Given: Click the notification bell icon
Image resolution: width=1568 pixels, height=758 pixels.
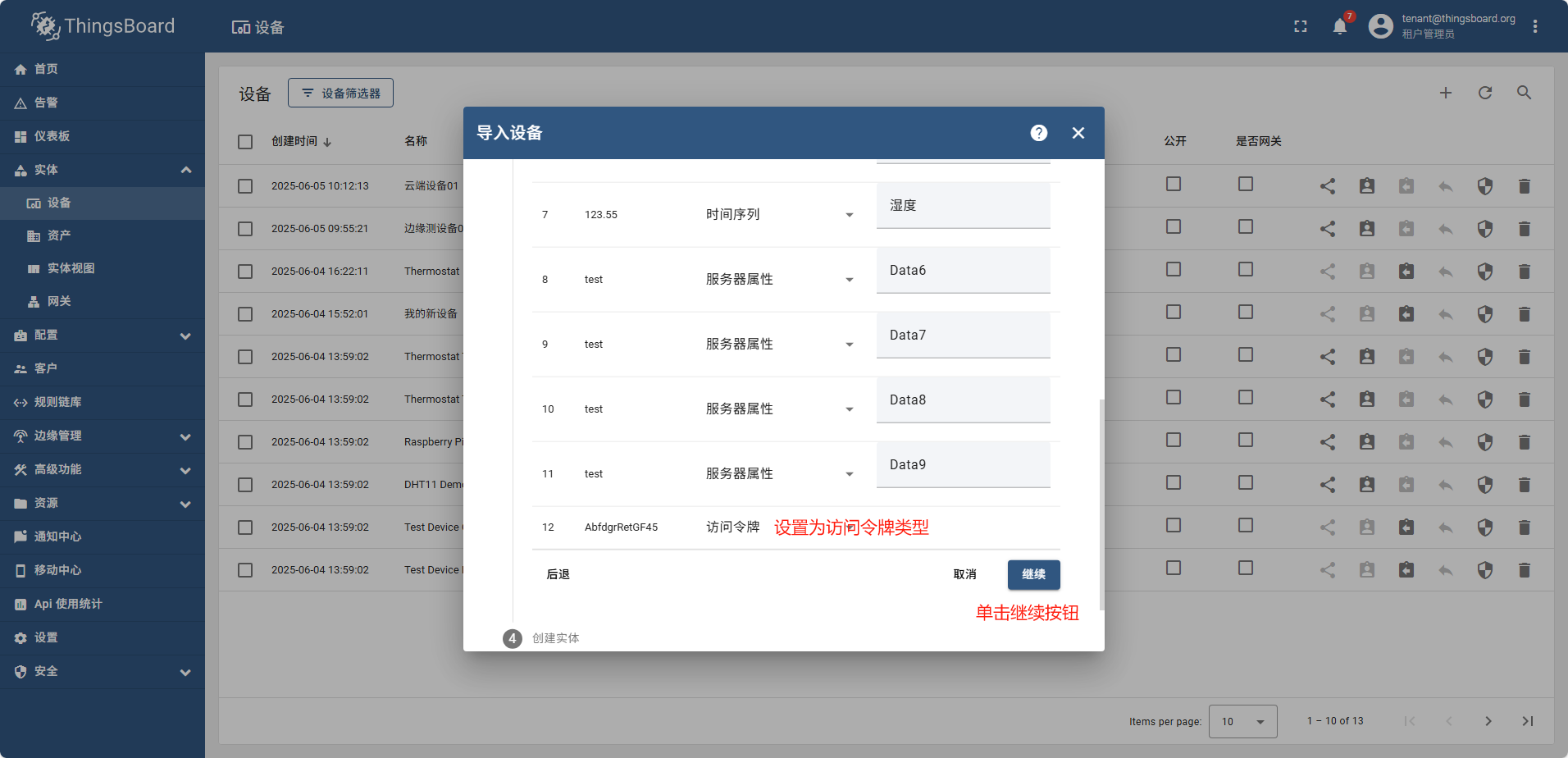Looking at the screenshot, I should [x=1339, y=26].
